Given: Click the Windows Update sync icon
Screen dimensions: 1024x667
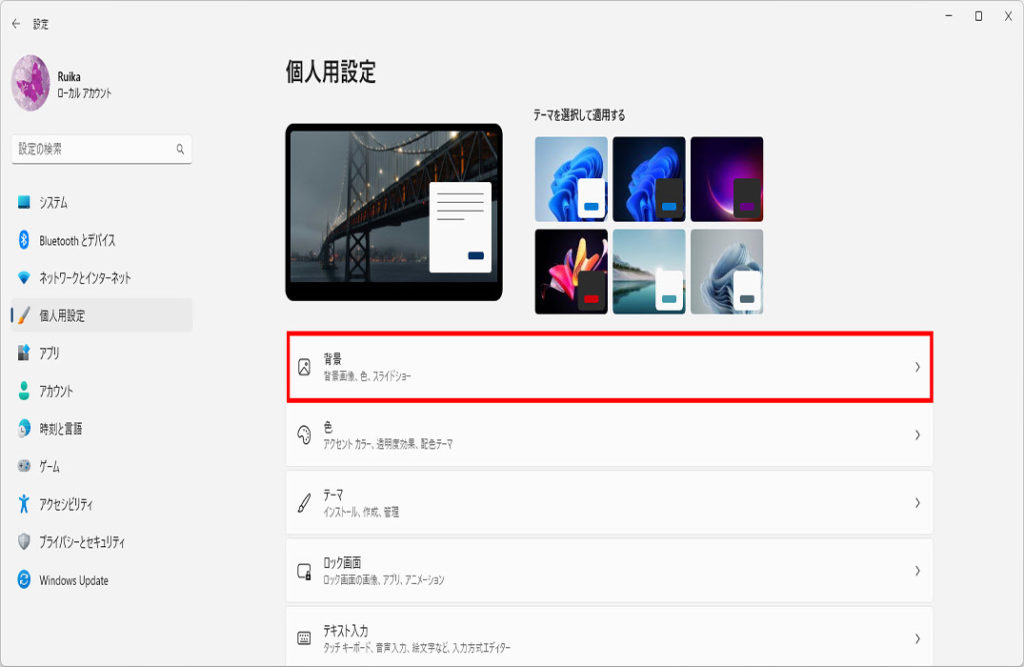Looking at the screenshot, I should click(24, 579).
